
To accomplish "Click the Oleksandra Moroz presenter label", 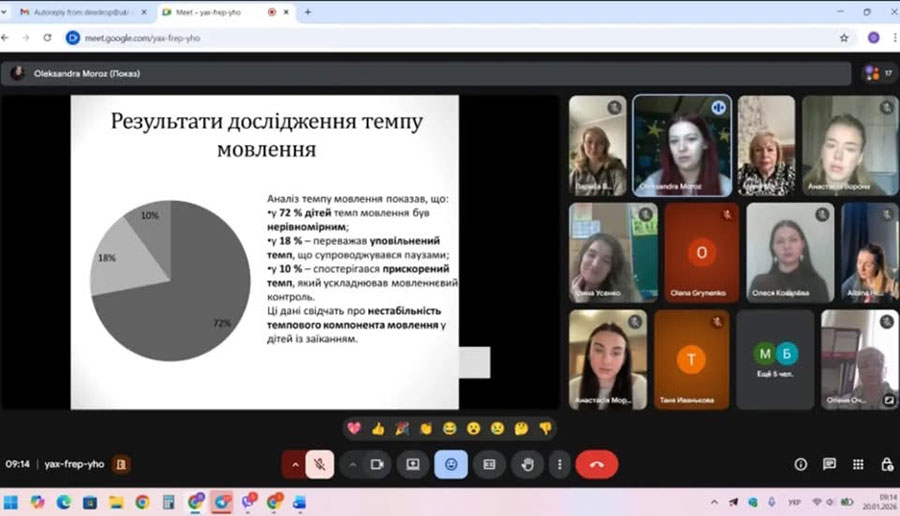I will tap(87, 73).
